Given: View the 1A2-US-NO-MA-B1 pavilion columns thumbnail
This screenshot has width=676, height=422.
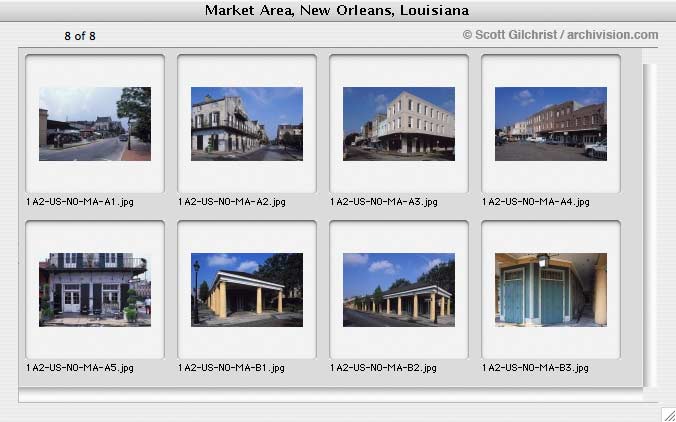Looking at the screenshot, I should [247, 290].
